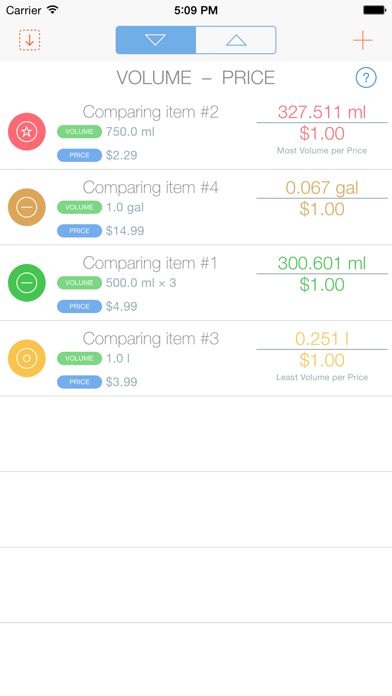Open Comparing item #3 title
The image size is (392, 696).
(150, 339)
